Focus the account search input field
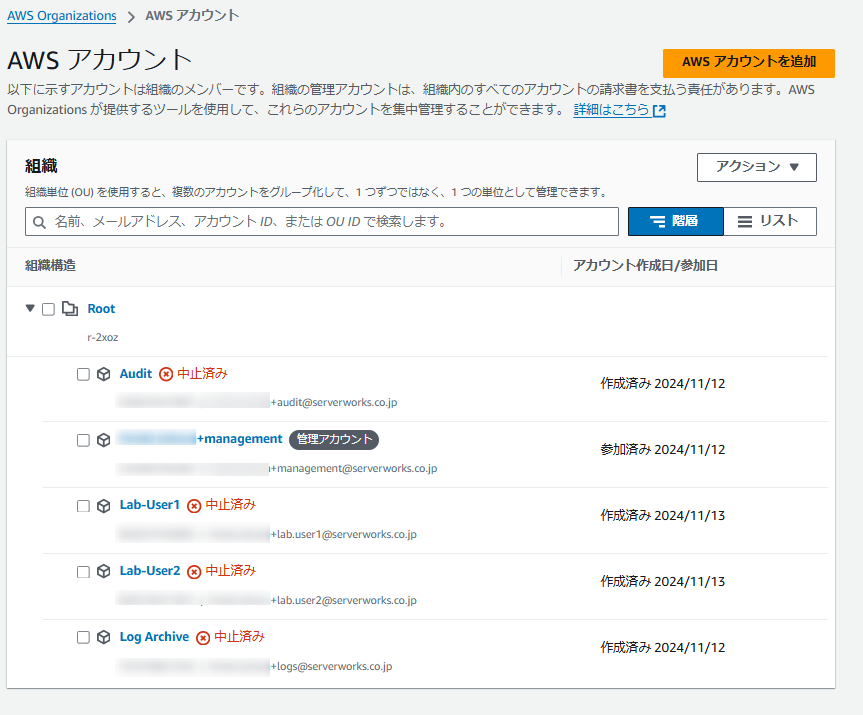Image resolution: width=863 pixels, height=715 pixels. (x=321, y=221)
